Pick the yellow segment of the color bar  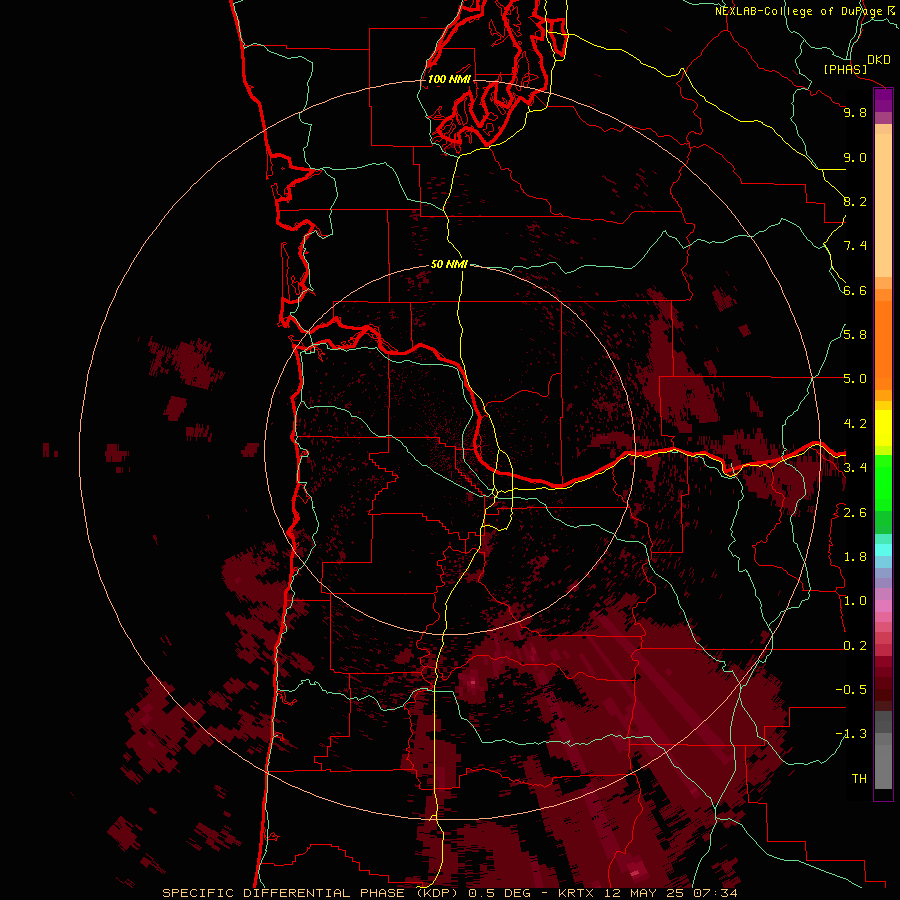pos(883,428)
